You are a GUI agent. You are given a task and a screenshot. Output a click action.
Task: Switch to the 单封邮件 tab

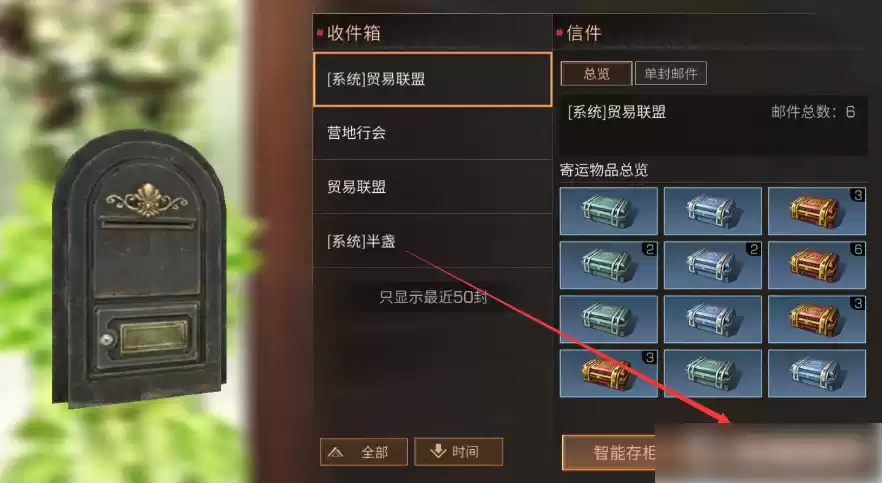pos(670,74)
